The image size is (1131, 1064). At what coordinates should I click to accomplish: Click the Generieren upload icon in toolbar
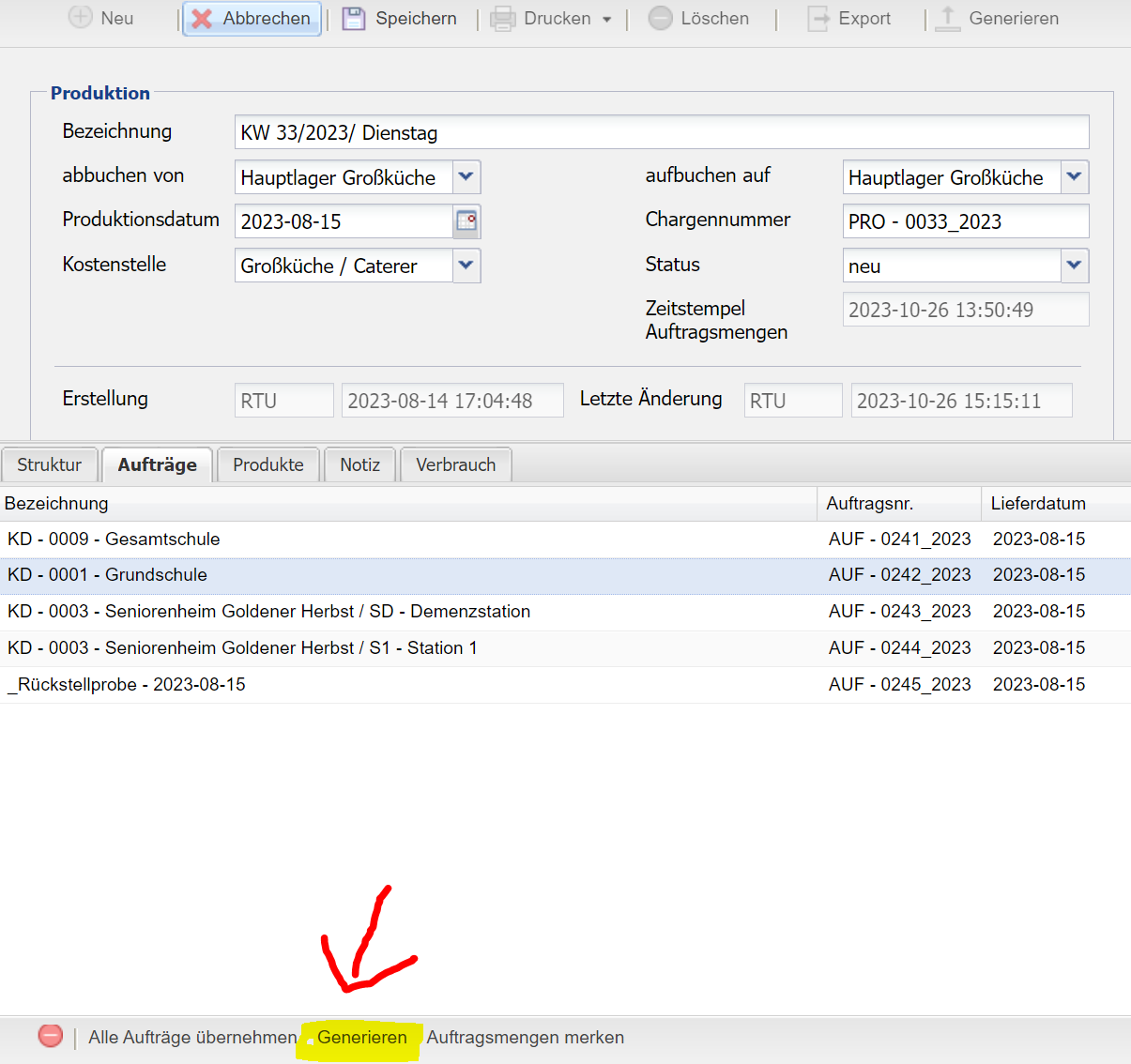948,19
